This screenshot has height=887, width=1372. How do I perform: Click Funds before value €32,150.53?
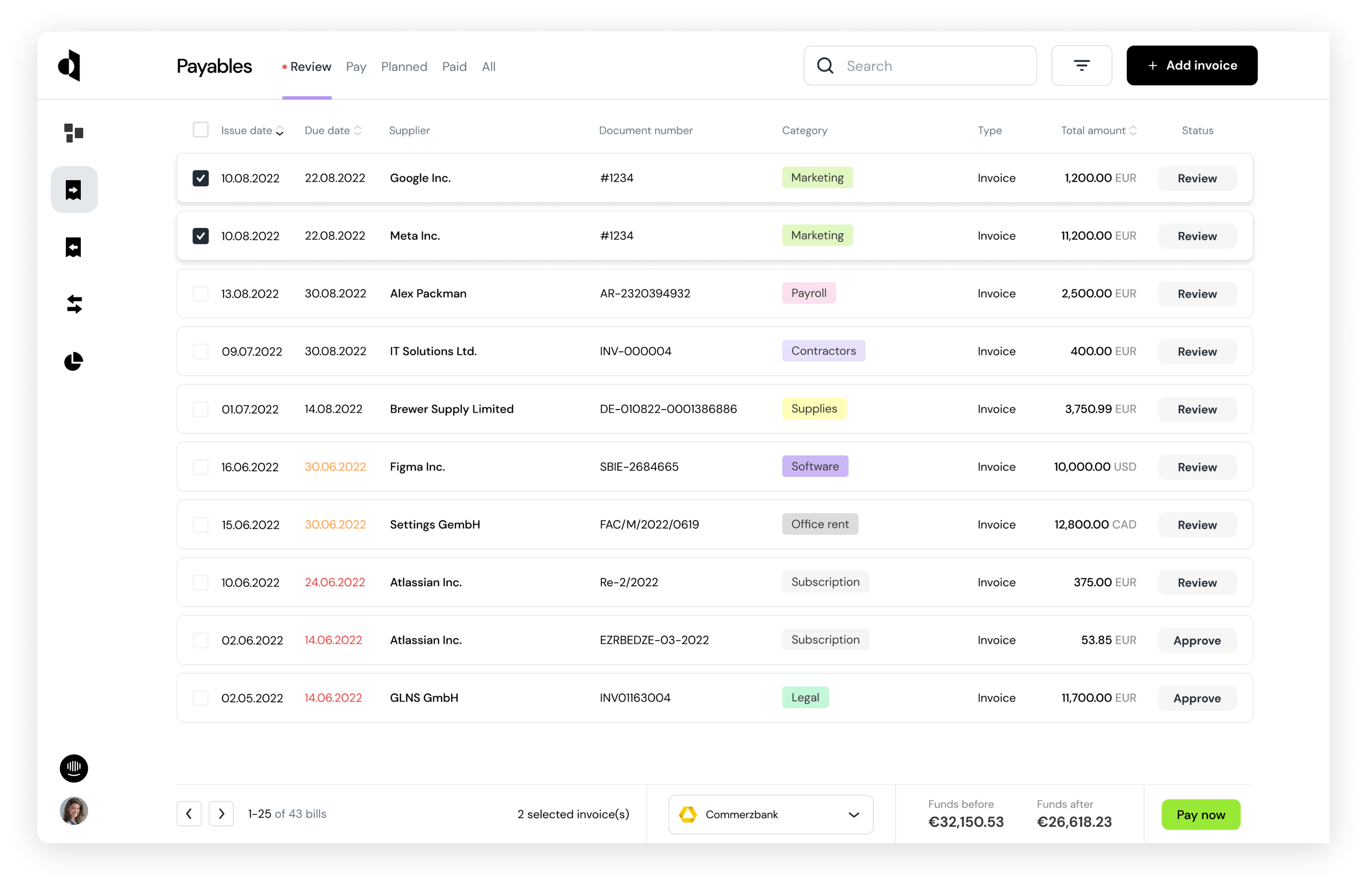point(966,822)
